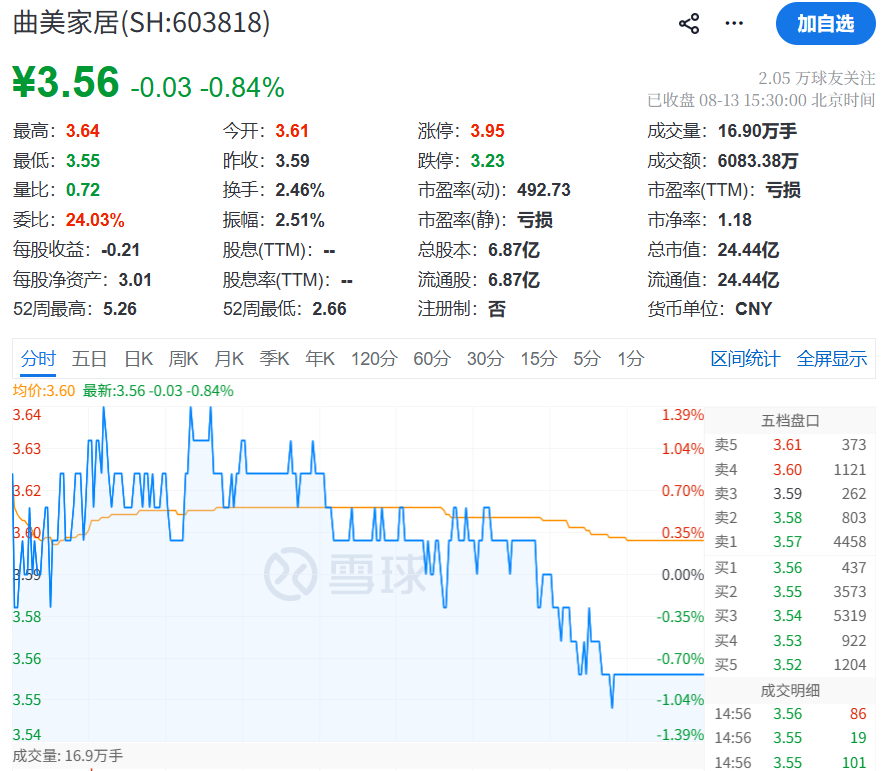Viewport: 882px width, 771px height.
Task: Click the 52周最高 value 5.26
Action: (x=120, y=309)
